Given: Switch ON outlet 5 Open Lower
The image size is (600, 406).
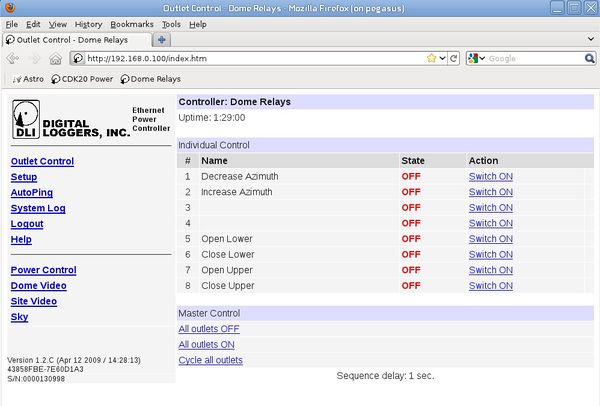Looking at the screenshot, I should [491, 239].
